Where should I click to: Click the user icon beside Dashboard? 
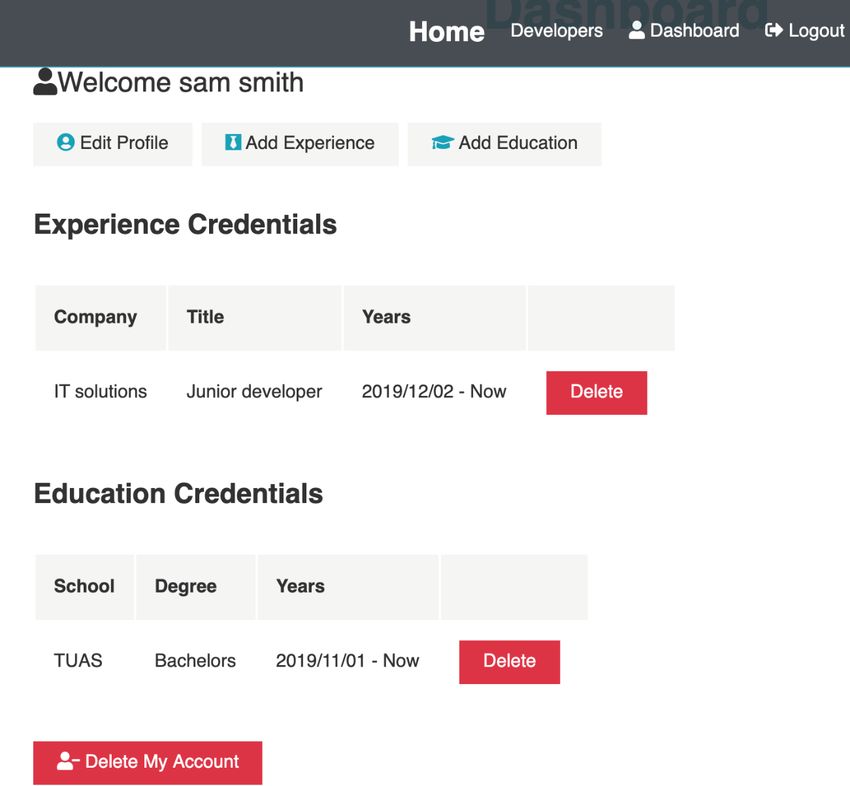[x=636, y=30]
